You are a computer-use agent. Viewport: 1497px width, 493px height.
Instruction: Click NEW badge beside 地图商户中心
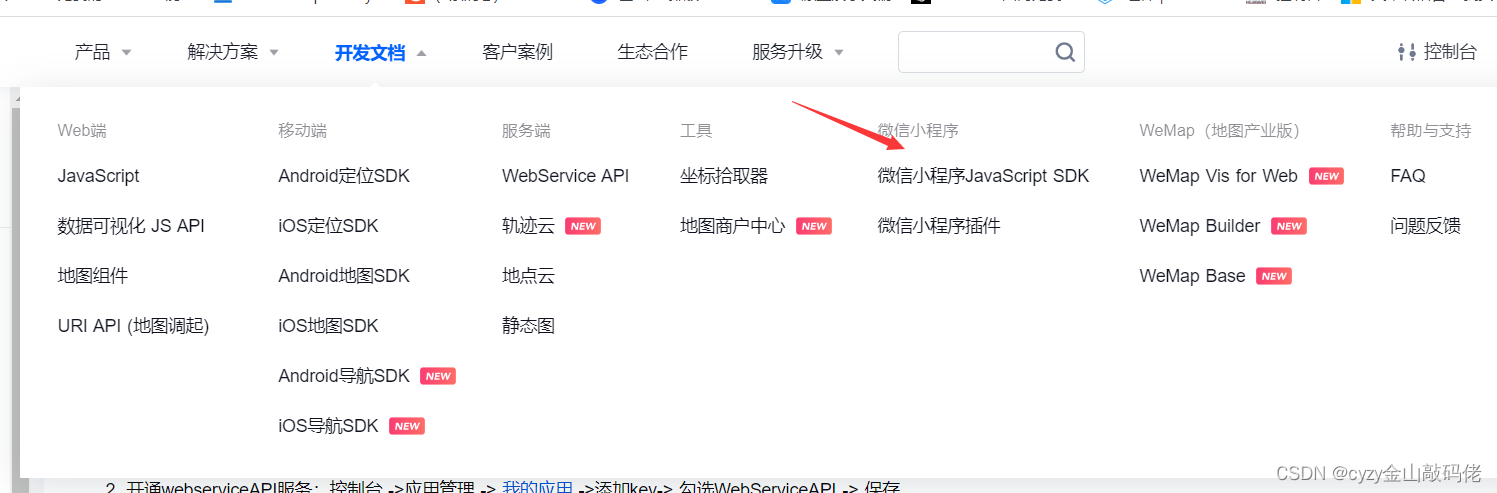pos(814,226)
